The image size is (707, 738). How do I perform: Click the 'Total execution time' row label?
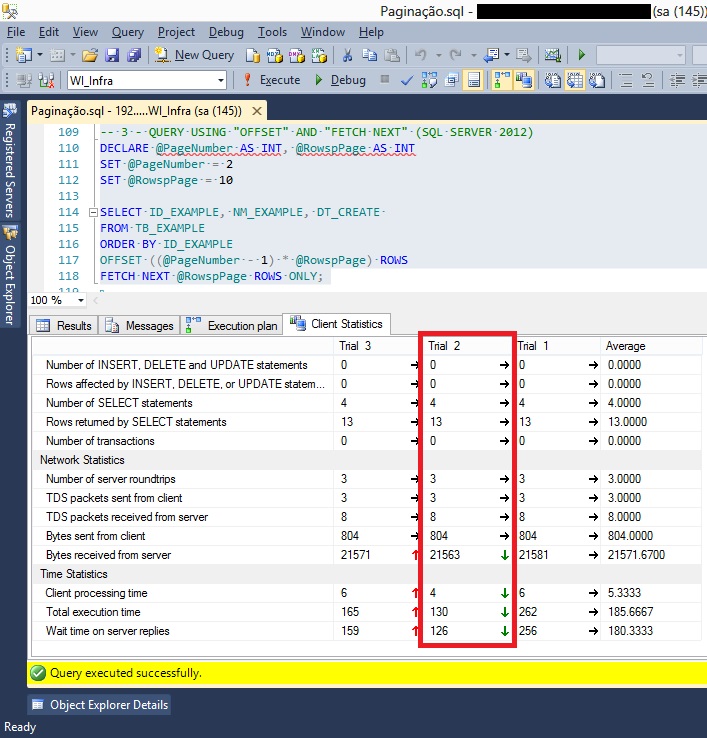click(x=93, y=612)
